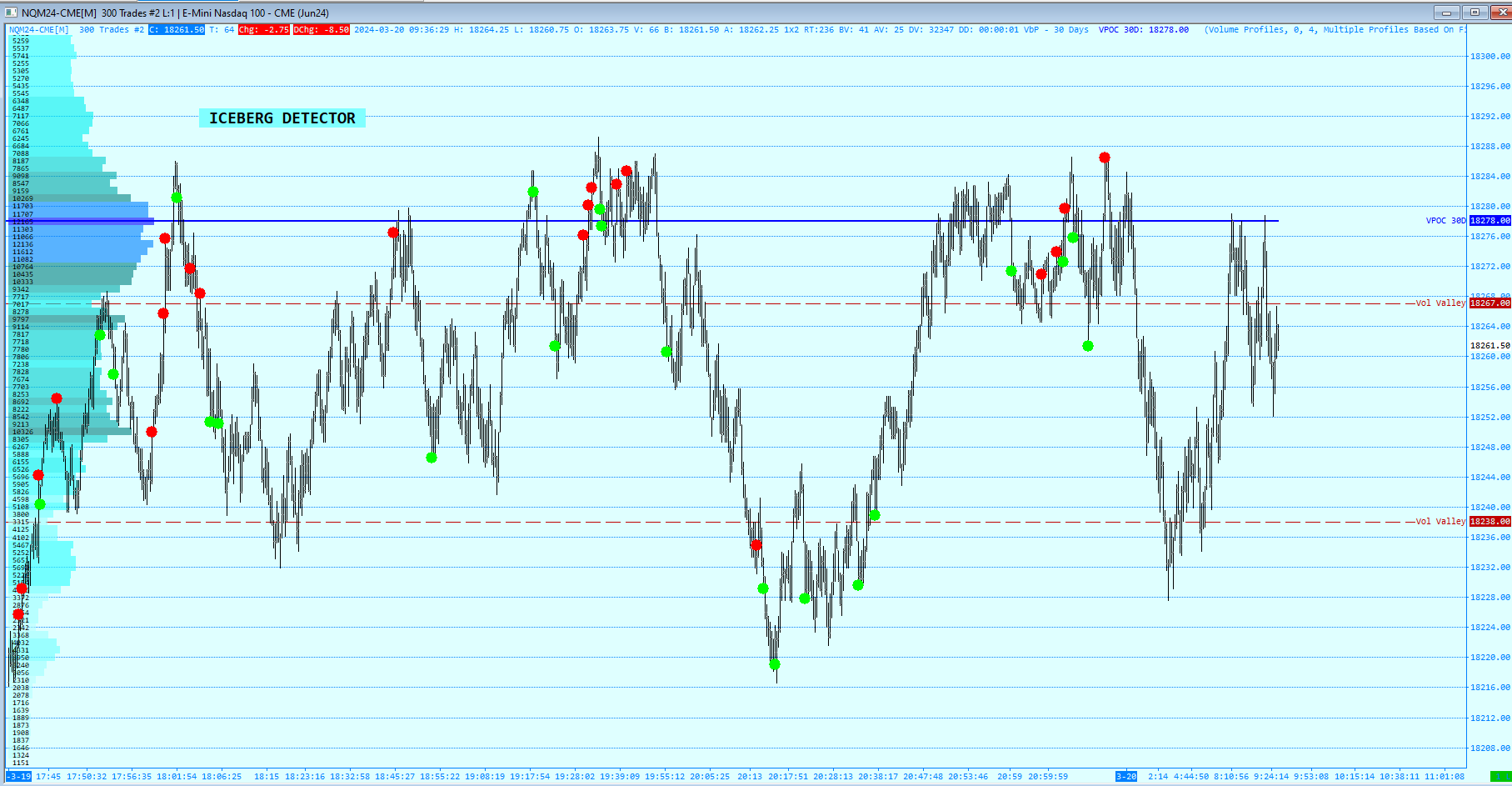Click the 18300.00 level on price scale
This screenshot has width=1512, height=786.
click(1490, 57)
